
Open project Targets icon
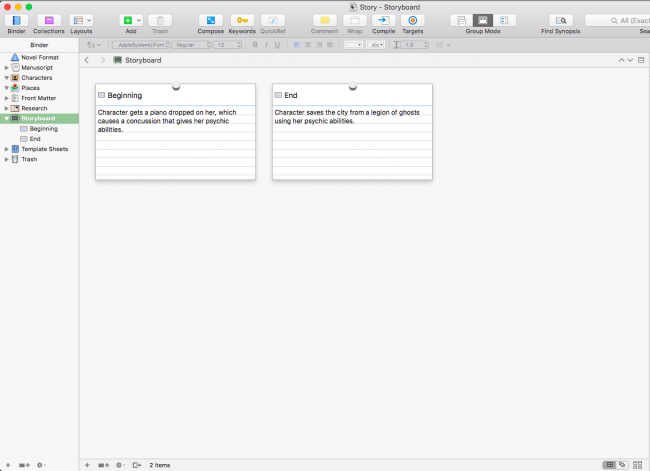pyautogui.click(x=412, y=20)
